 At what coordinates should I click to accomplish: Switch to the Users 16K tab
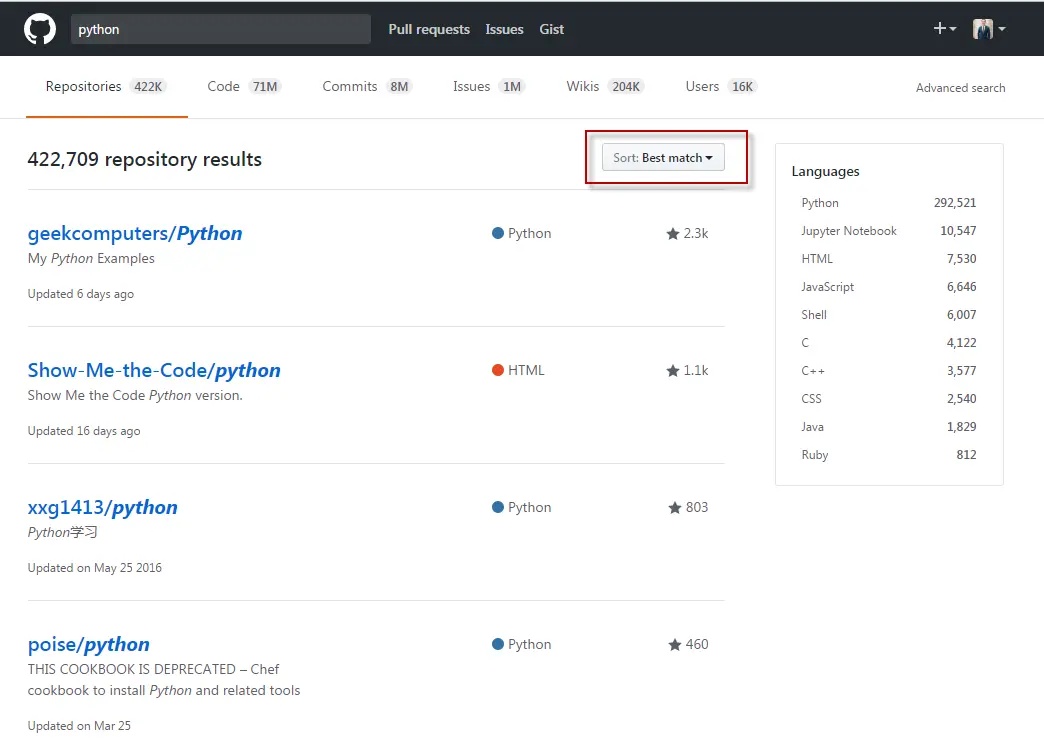coord(721,87)
